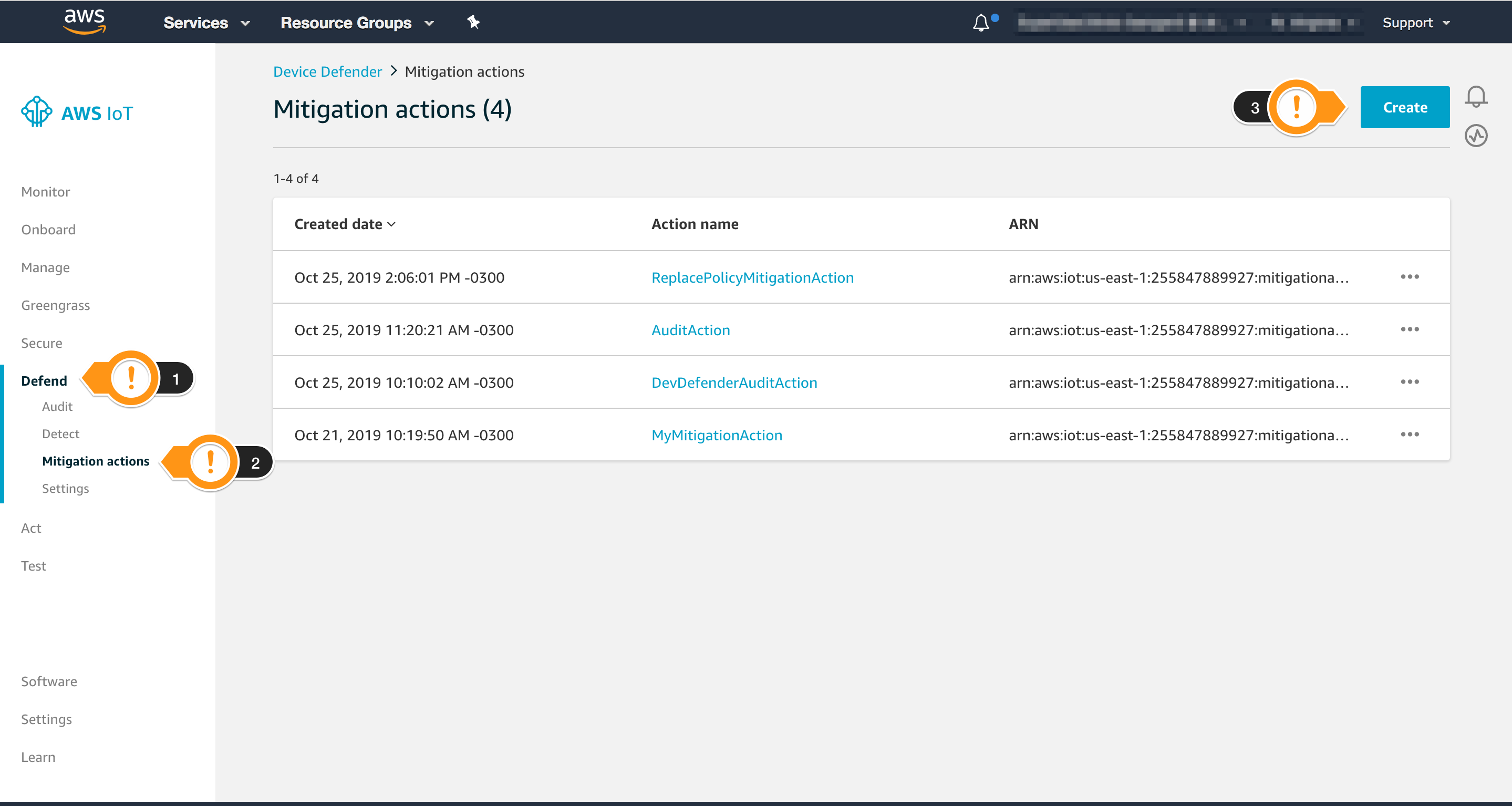Select the Defend section
The image size is (1512, 806).
[44, 381]
